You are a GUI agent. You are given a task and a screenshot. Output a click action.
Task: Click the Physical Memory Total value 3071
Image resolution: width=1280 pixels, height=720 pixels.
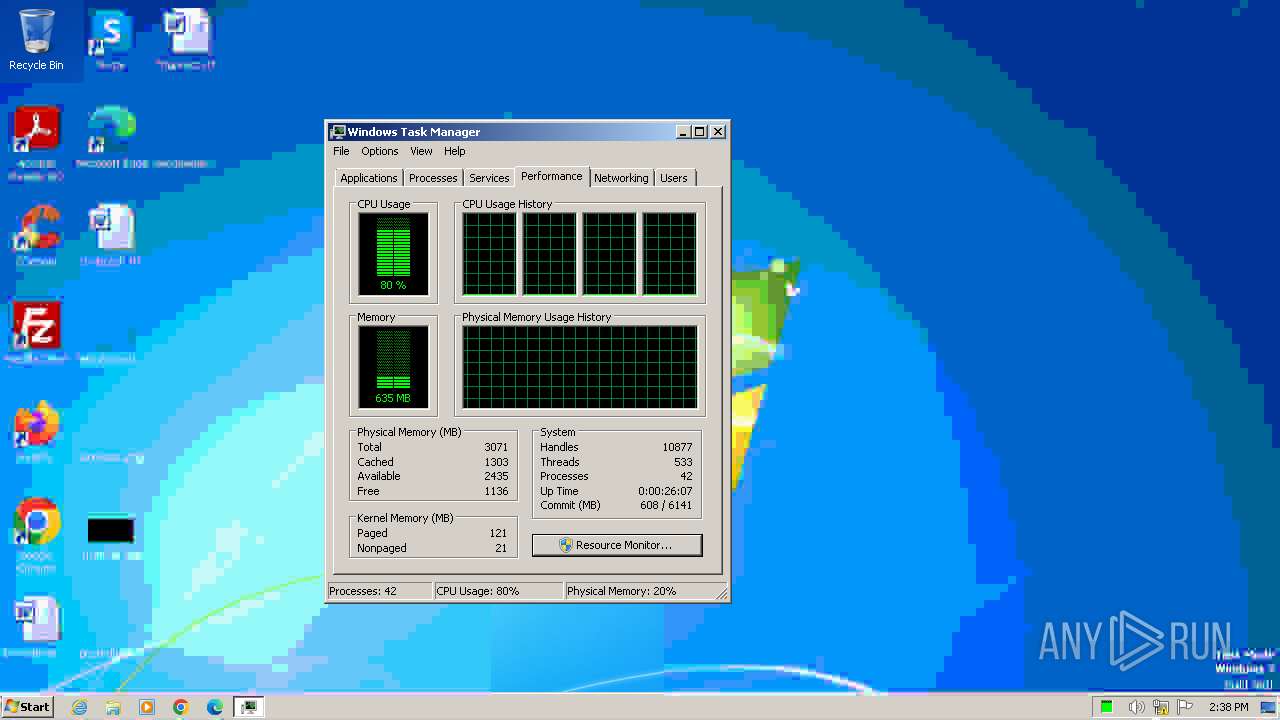(x=496, y=447)
